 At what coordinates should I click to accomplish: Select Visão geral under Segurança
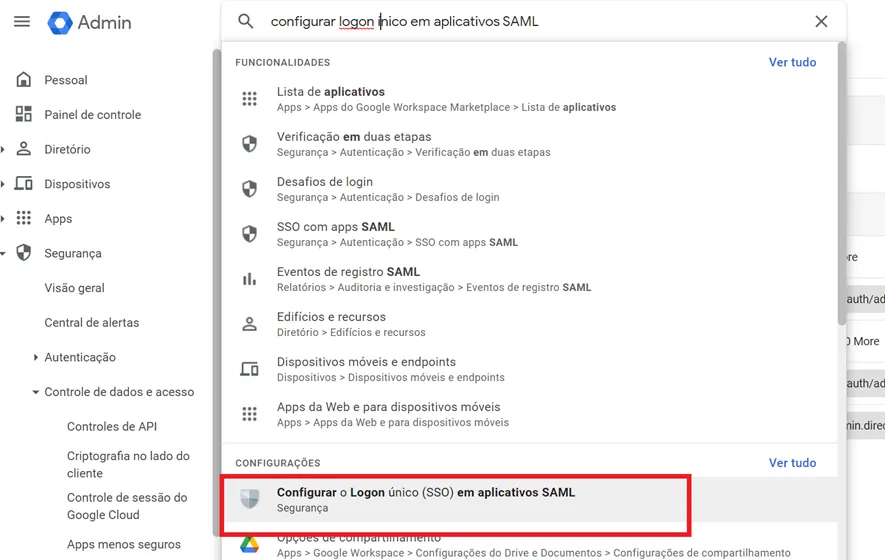75,288
